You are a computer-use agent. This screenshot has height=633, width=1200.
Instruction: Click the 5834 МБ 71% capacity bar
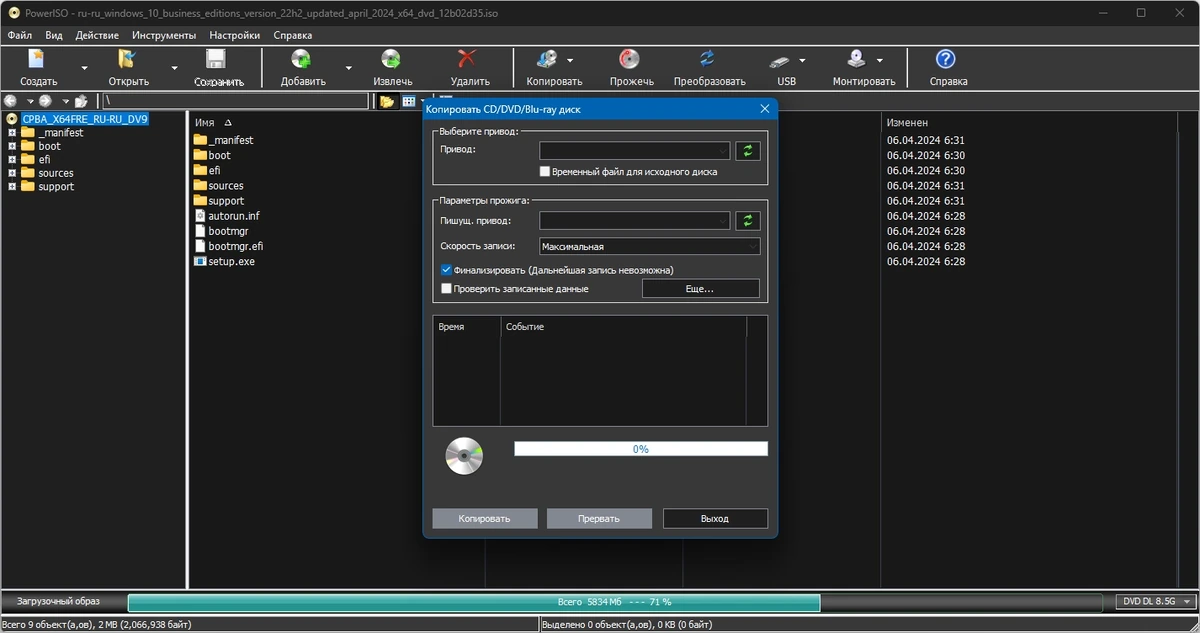614,602
